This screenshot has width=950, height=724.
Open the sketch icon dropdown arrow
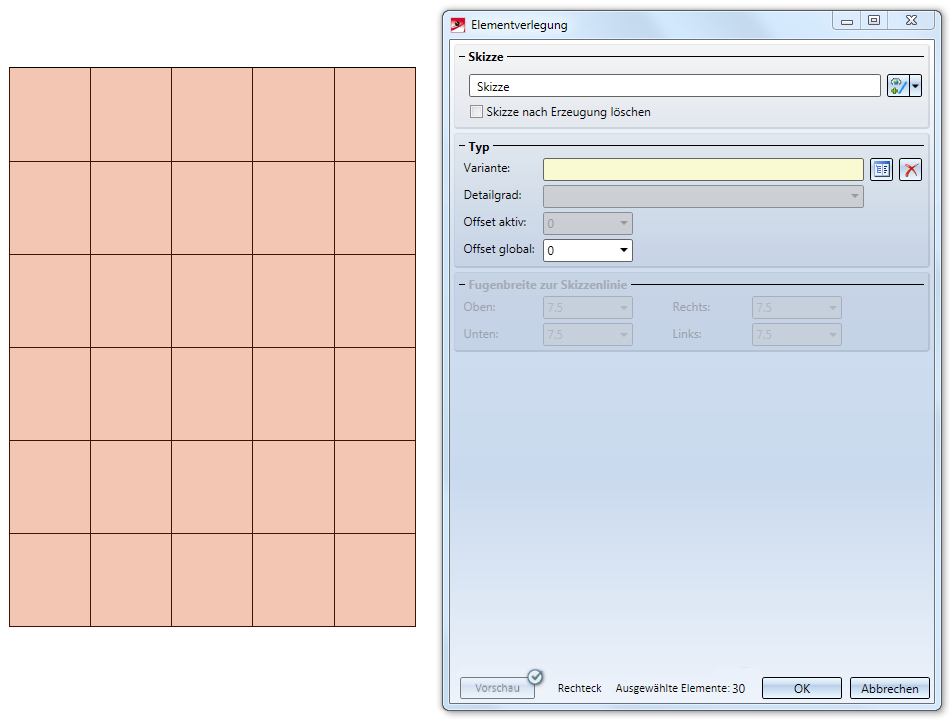tap(915, 86)
